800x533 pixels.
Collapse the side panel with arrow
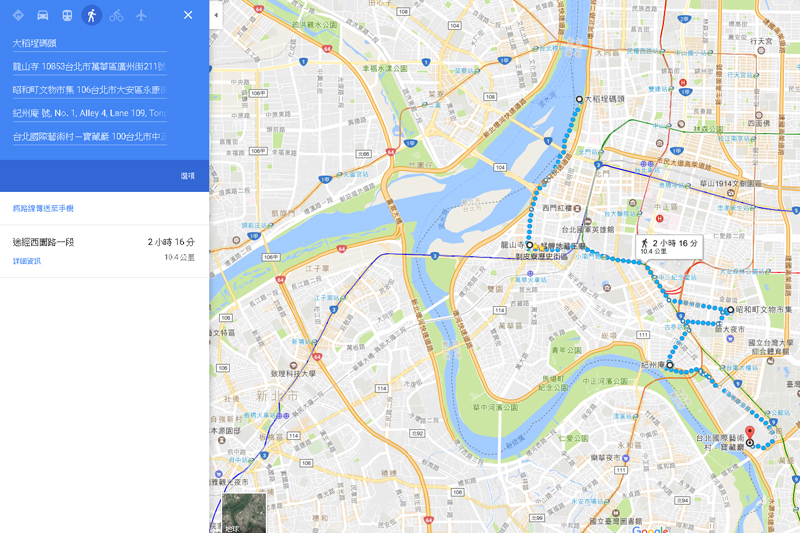pyautogui.click(x=216, y=15)
